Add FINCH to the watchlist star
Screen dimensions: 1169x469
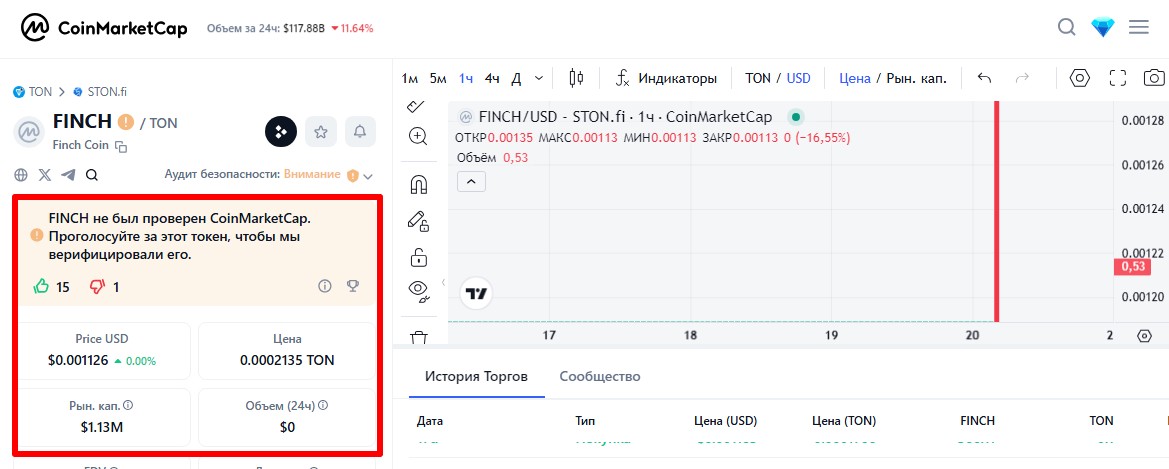[x=321, y=132]
